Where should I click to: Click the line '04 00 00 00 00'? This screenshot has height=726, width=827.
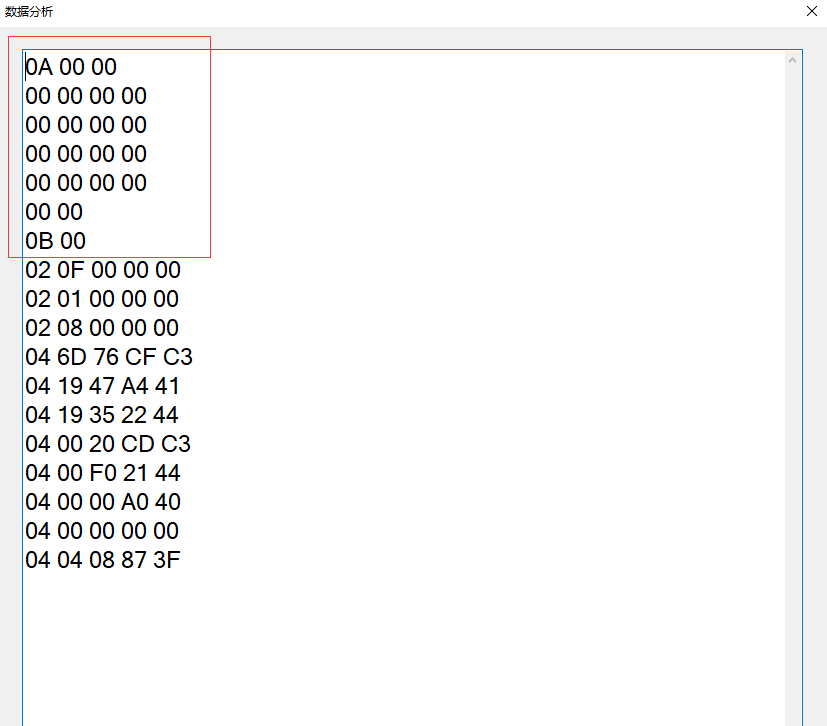point(102,531)
